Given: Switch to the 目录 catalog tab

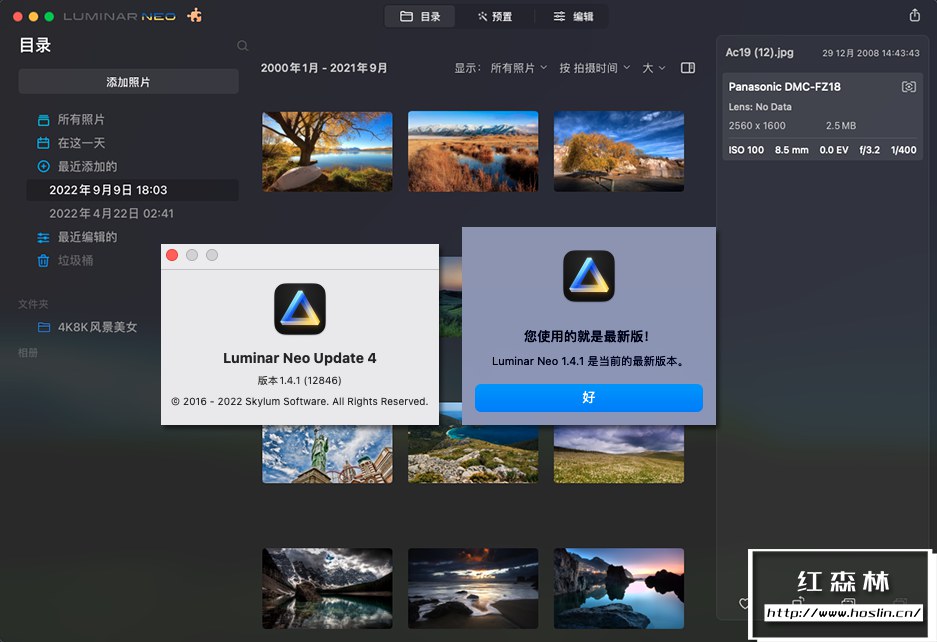Looking at the screenshot, I should pyautogui.click(x=419, y=17).
